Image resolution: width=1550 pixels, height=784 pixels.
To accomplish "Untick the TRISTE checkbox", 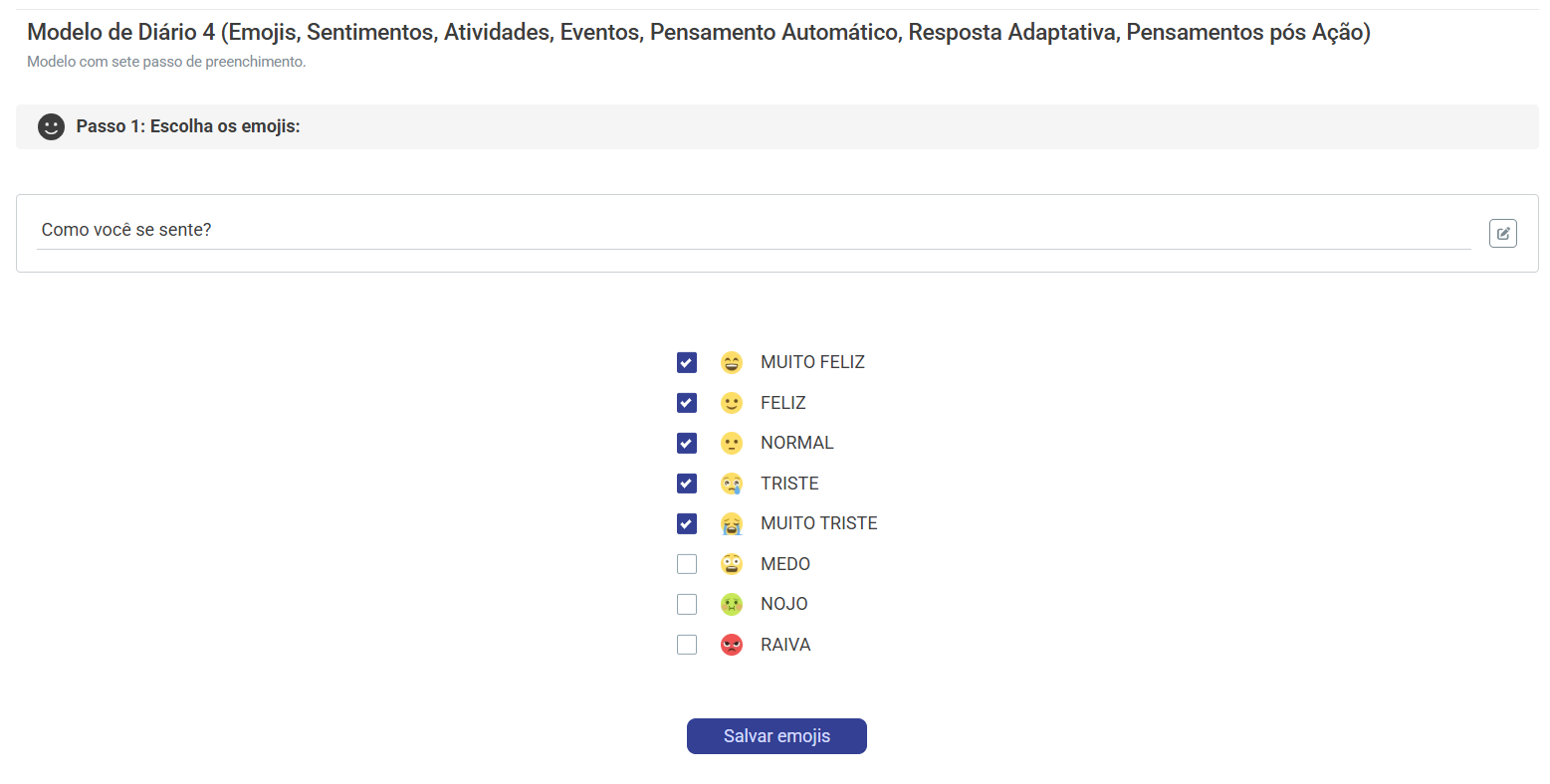I will 687,484.
